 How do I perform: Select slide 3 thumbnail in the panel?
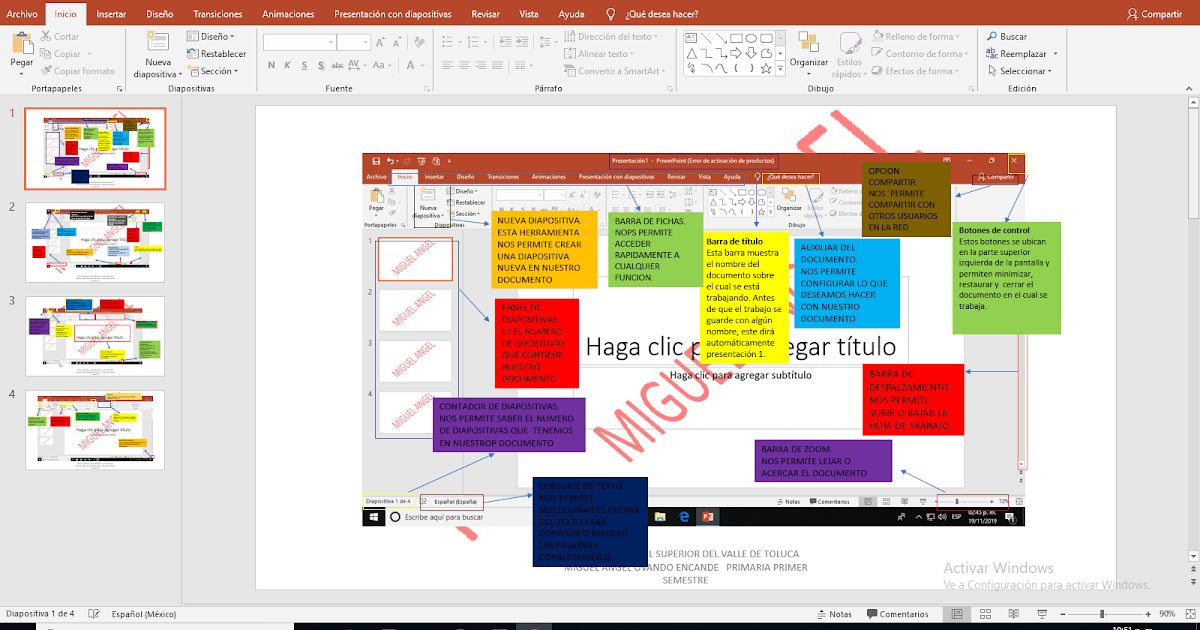click(95, 338)
